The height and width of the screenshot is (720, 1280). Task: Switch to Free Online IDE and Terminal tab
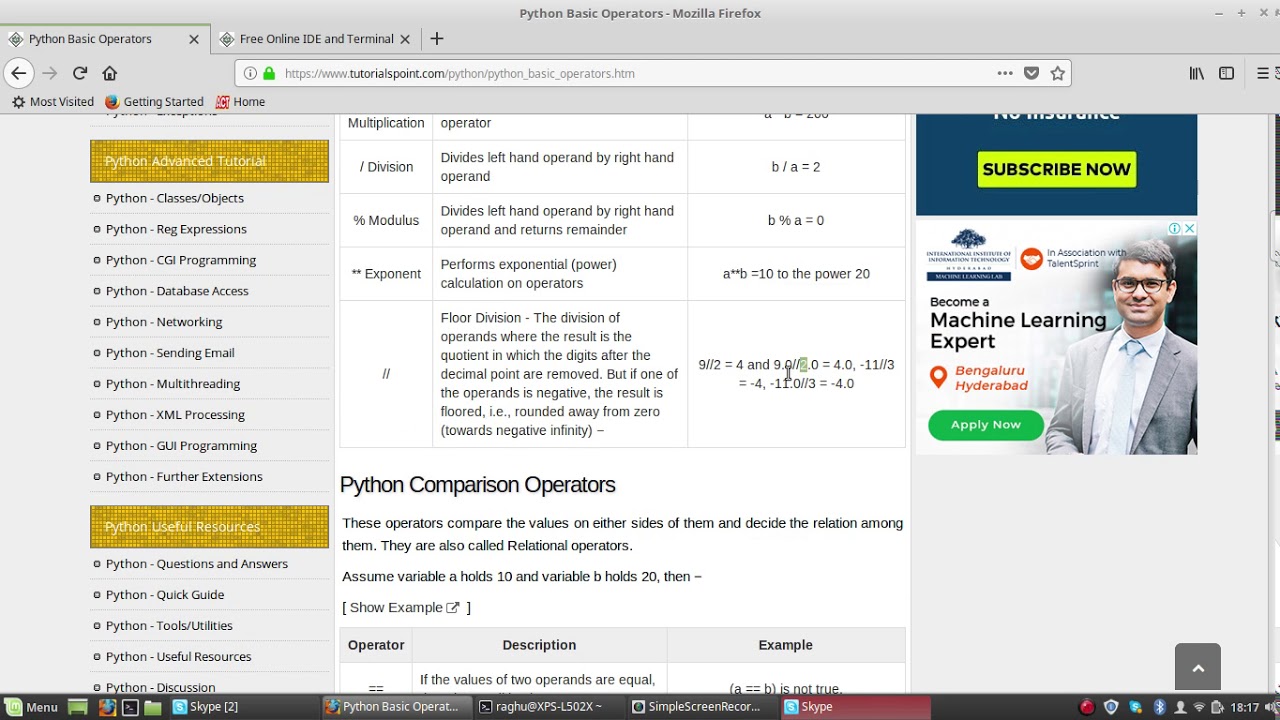[316, 39]
